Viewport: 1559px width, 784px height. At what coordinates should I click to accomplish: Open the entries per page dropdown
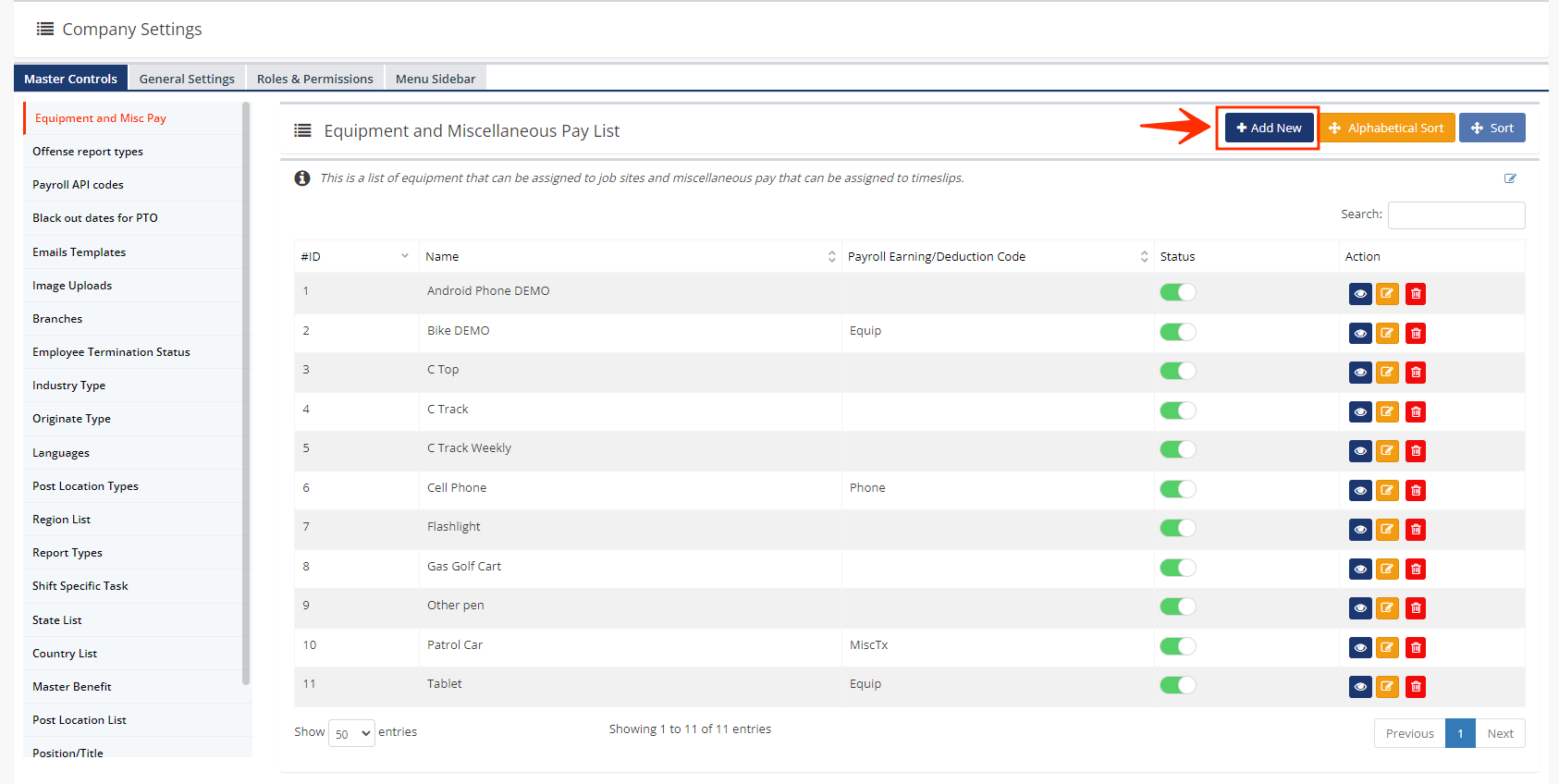click(351, 733)
